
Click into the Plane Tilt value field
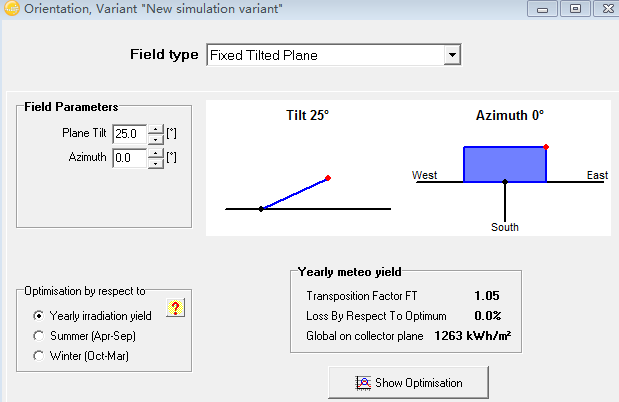(x=129, y=134)
